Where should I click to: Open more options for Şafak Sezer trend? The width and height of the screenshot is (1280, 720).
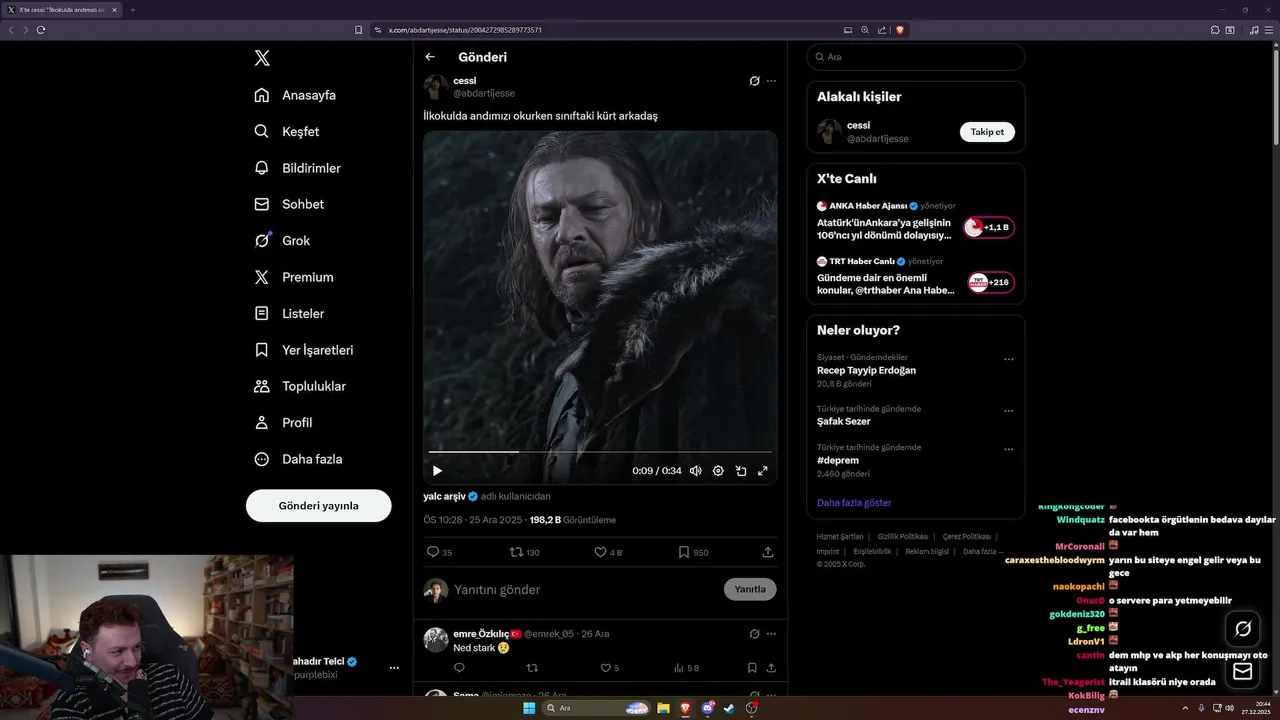point(1008,411)
